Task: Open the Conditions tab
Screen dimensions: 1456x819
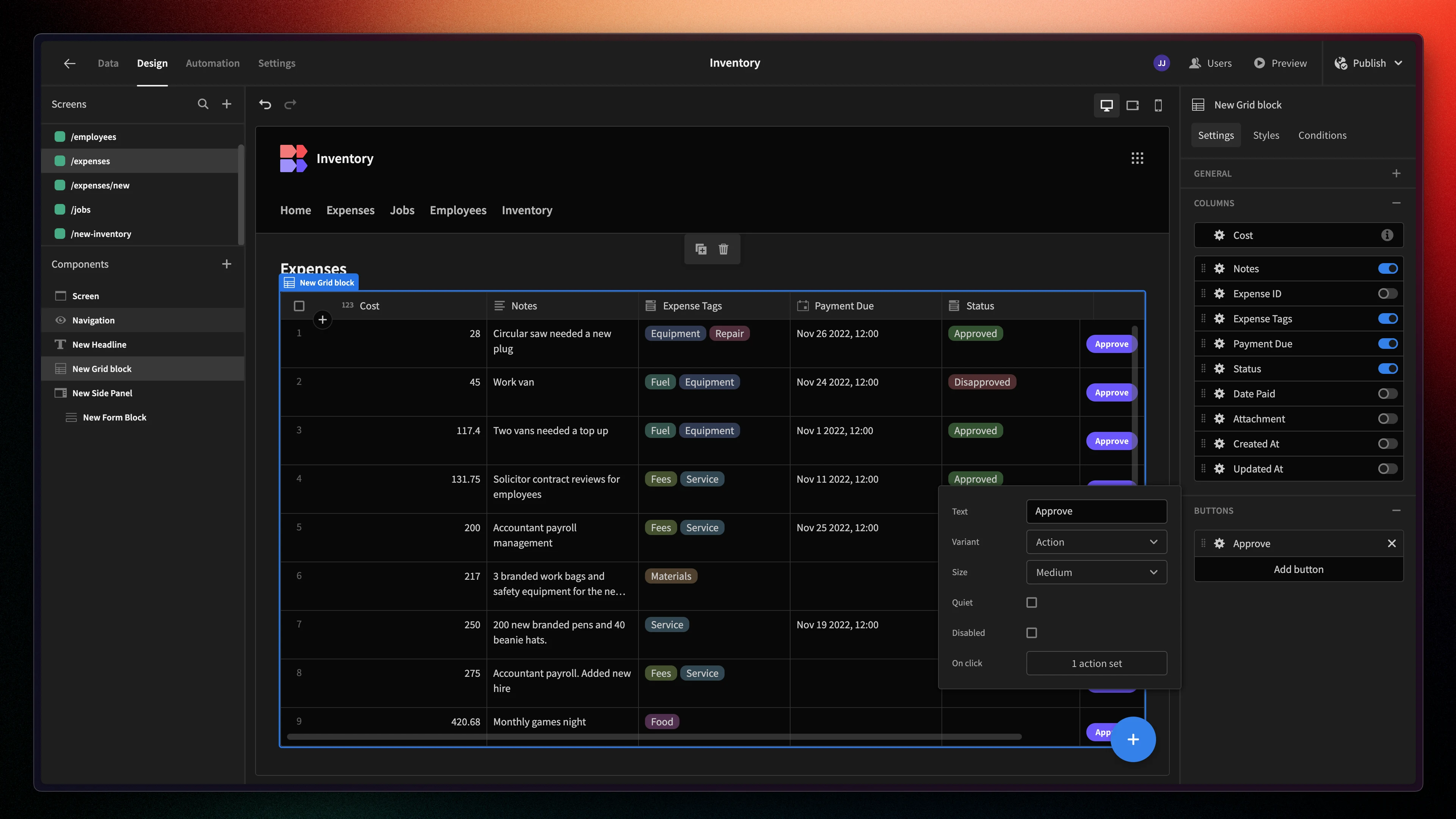Action: 1322,135
